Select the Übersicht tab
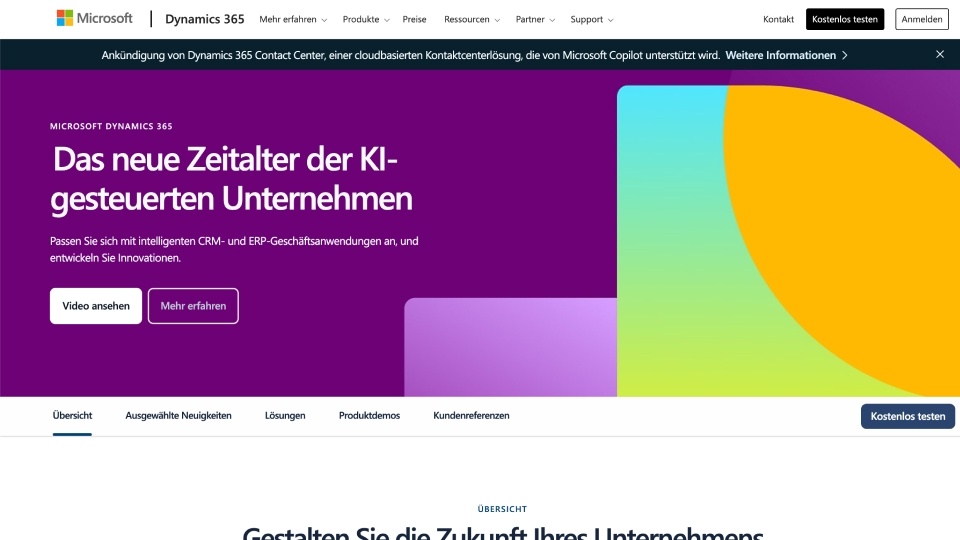The height and width of the screenshot is (540, 960). (x=72, y=416)
